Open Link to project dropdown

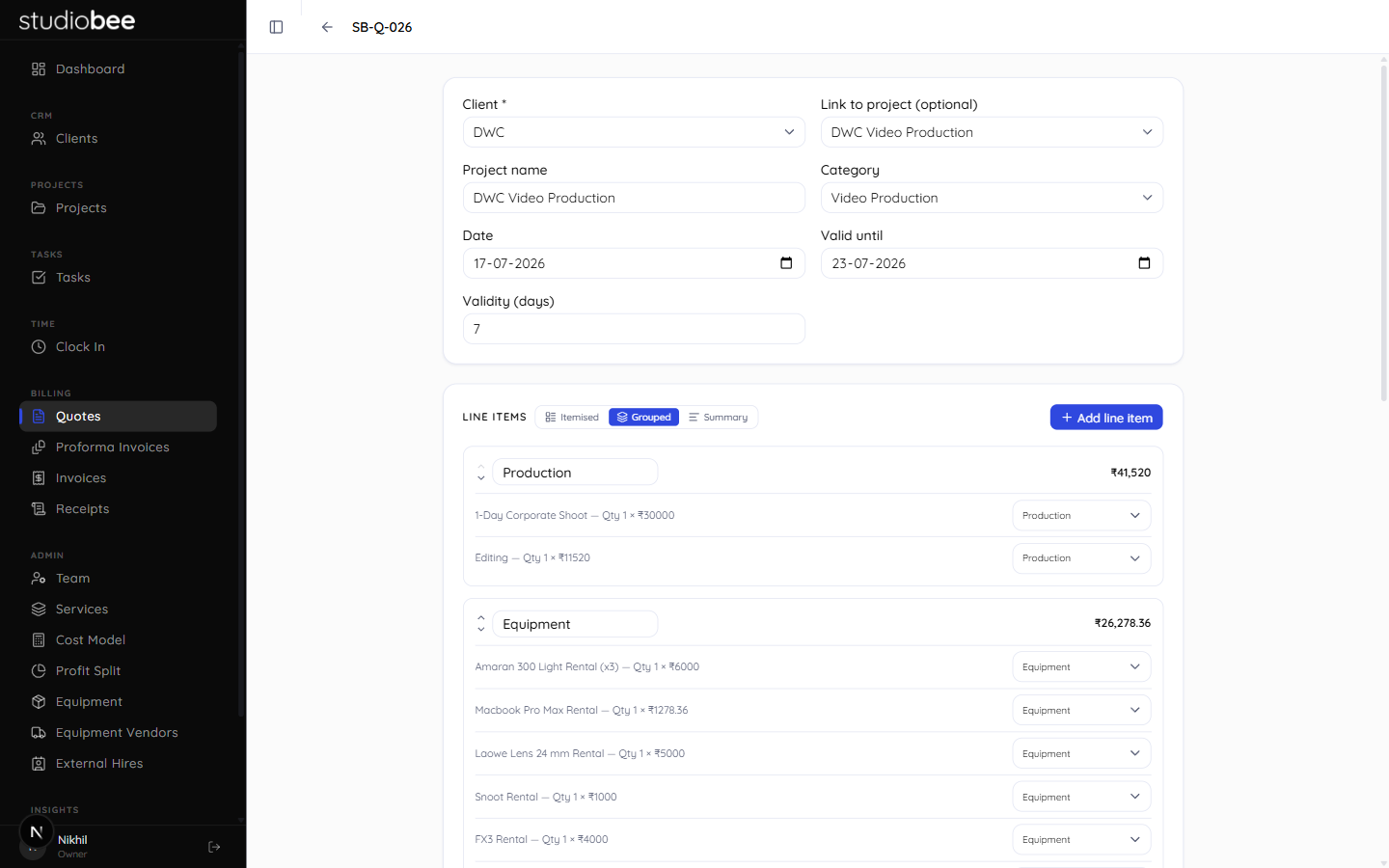pyautogui.click(x=992, y=132)
